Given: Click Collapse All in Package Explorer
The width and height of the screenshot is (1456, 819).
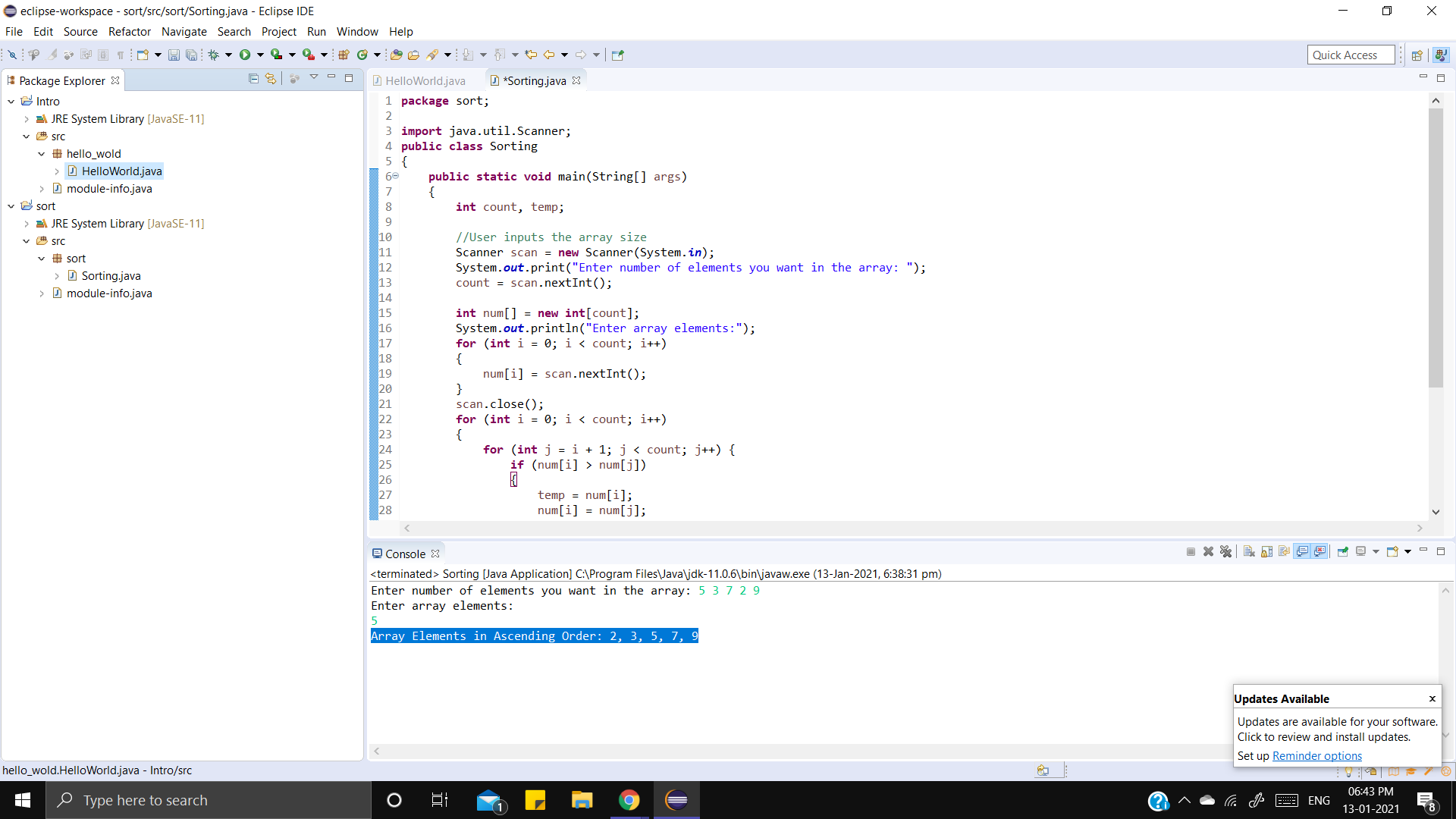Looking at the screenshot, I should (x=253, y=79).
